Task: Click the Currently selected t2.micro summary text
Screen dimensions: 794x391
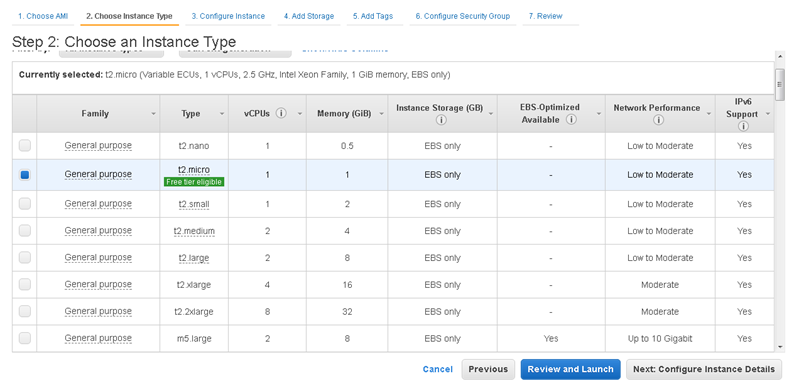Action: pyautogui.click(x=234, y=75)
